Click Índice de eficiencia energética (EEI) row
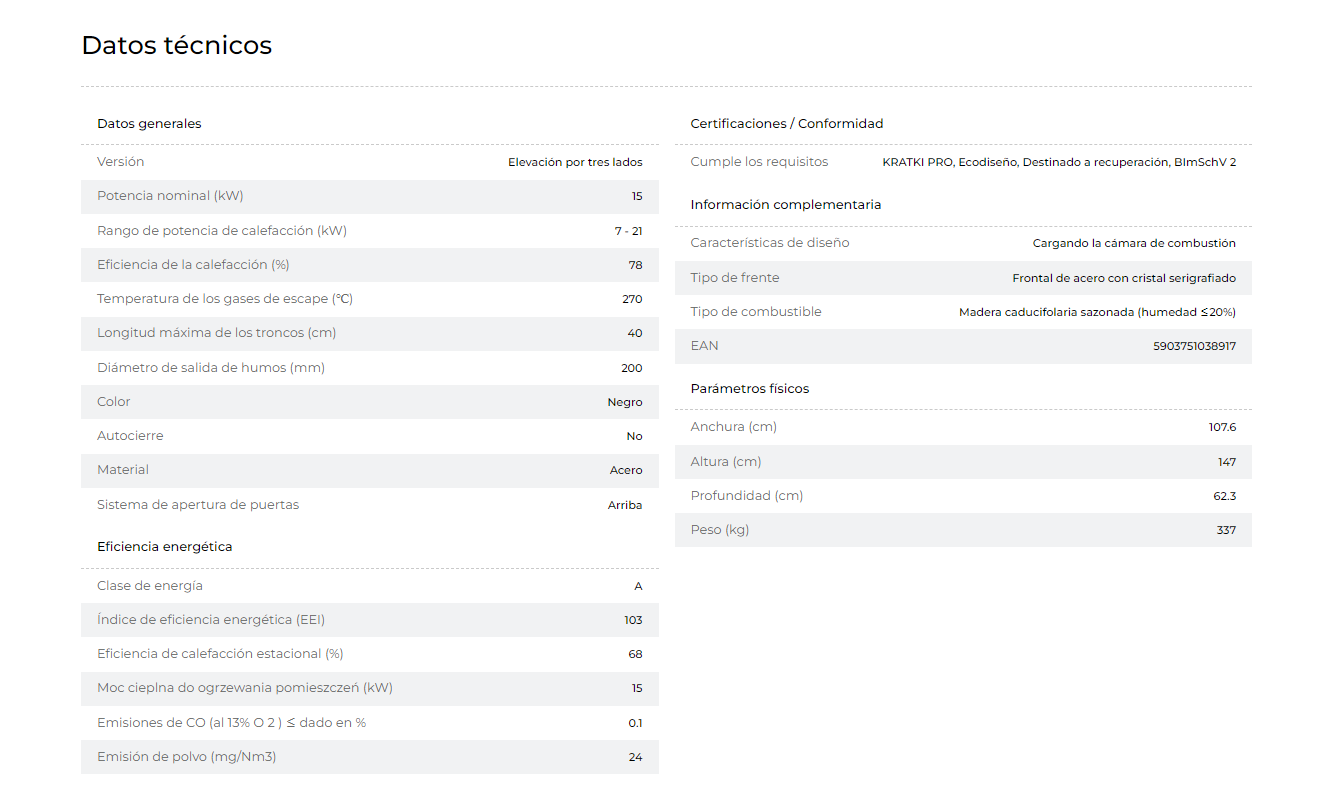1344x808 pixels. click(370, 620)
